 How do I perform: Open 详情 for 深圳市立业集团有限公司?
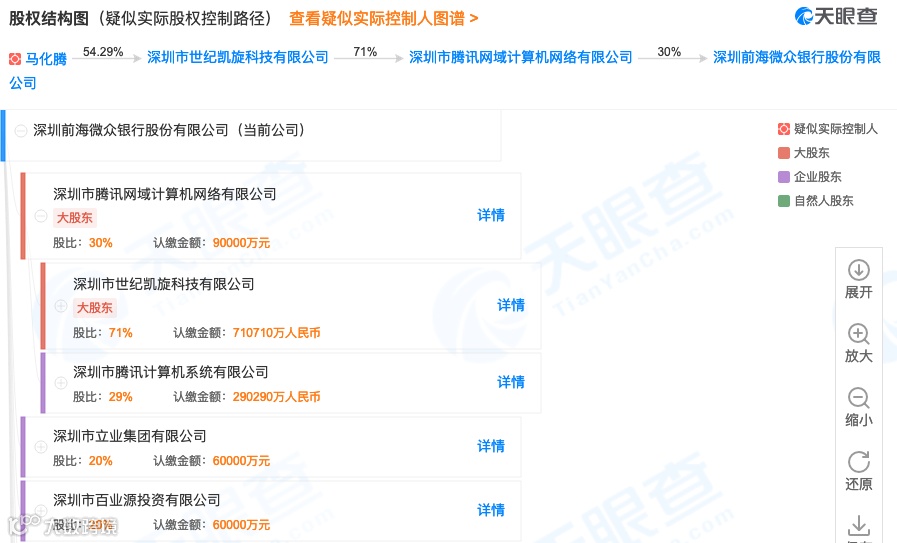(491, 446)
